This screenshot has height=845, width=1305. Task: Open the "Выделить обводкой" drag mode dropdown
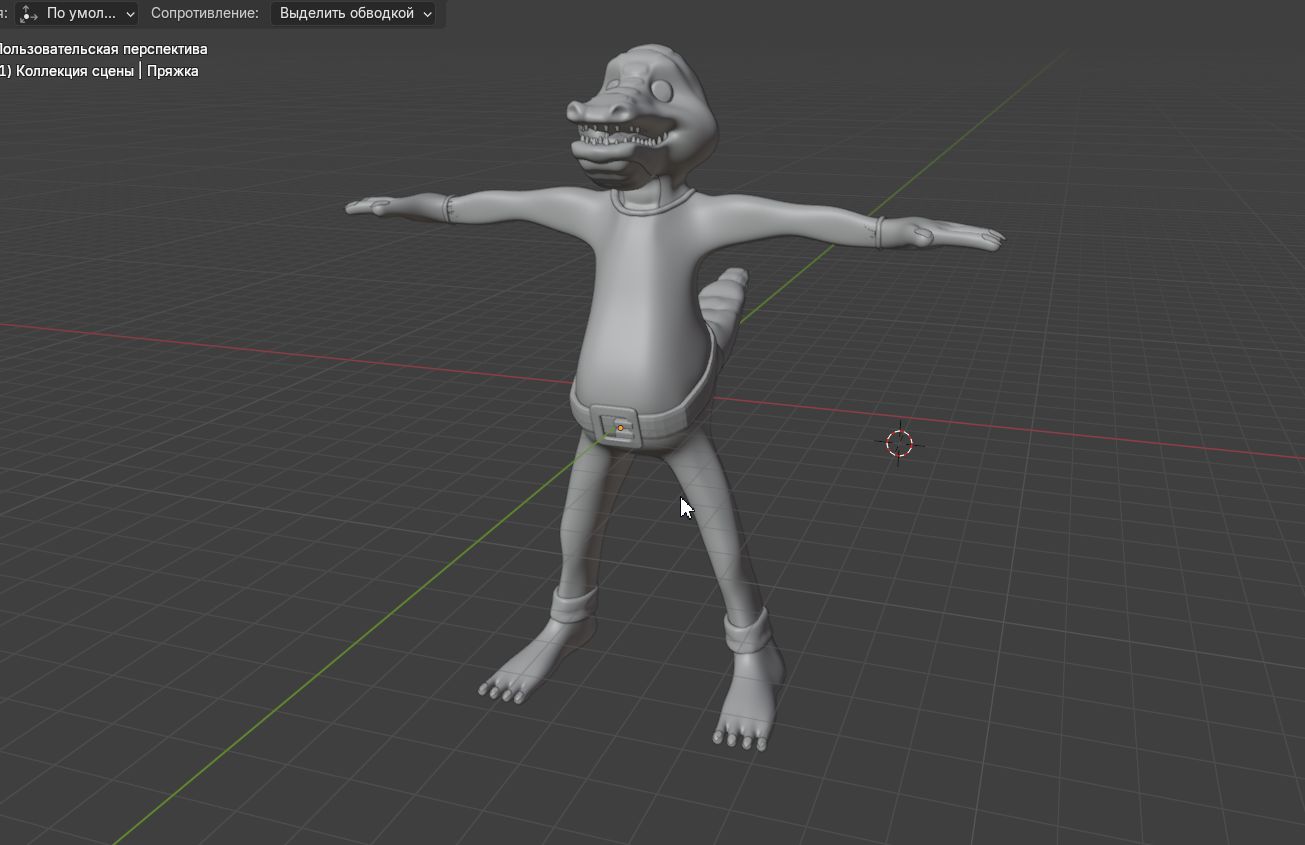[354, 14]
